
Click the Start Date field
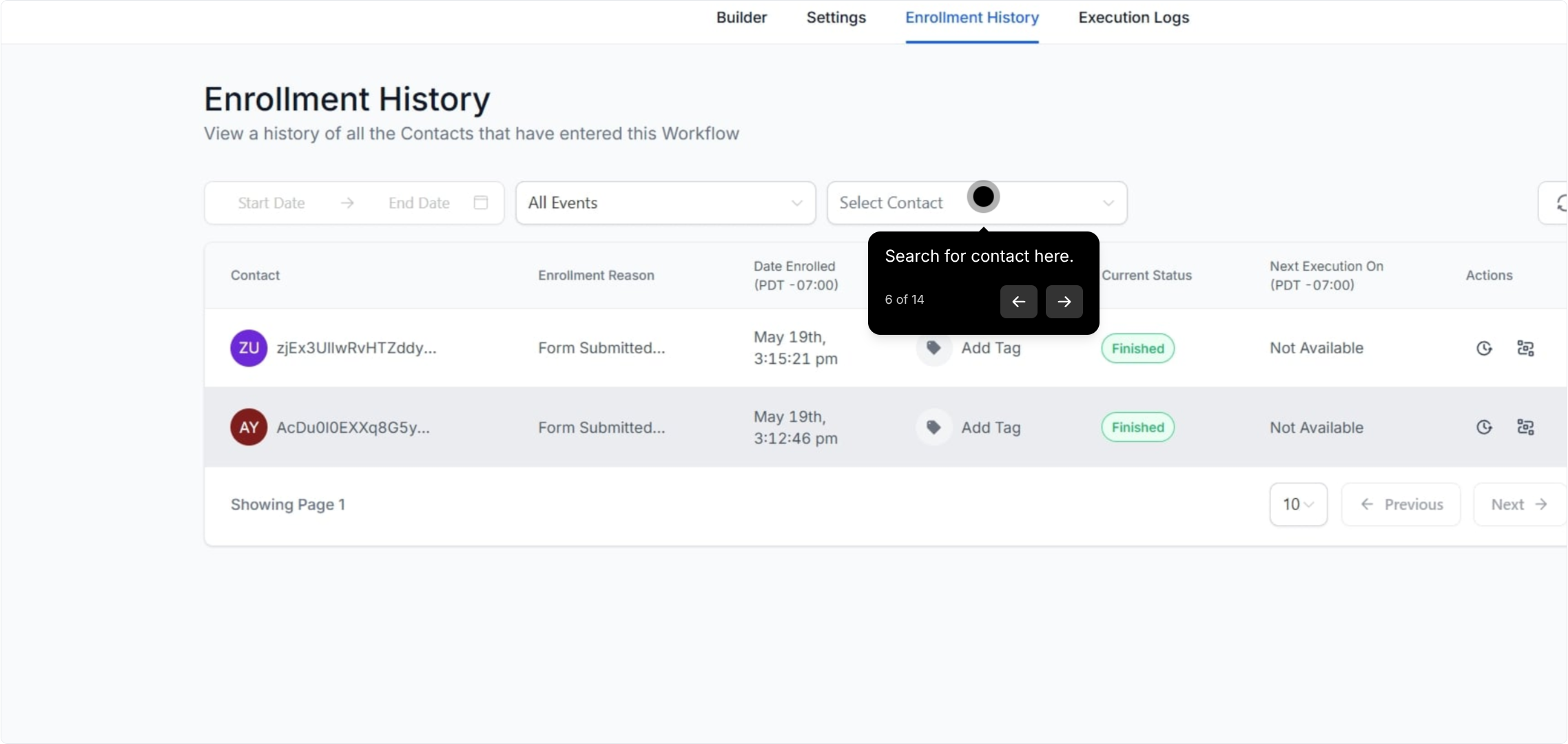pos(271,203)
